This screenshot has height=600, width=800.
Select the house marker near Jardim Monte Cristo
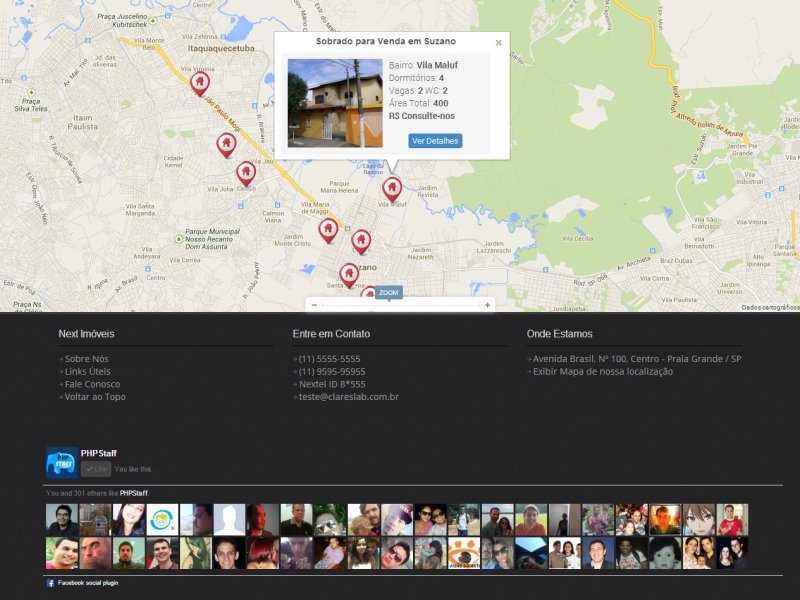click(328, 230)
